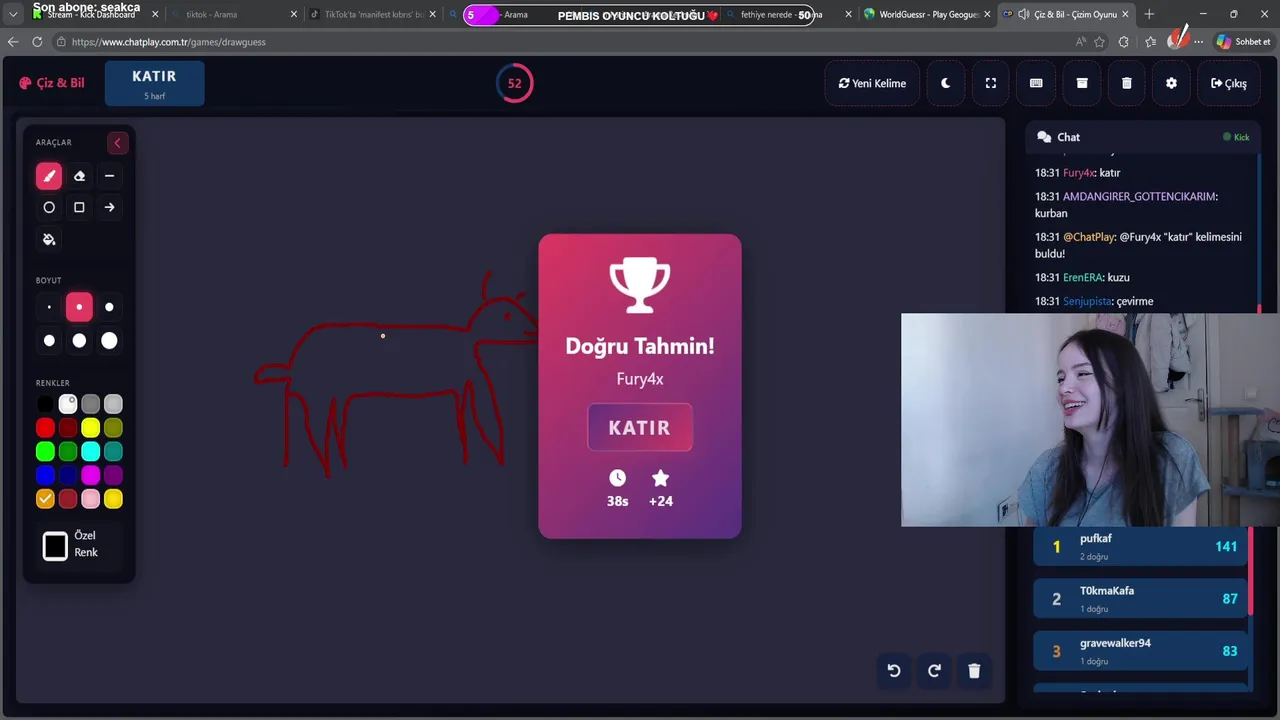Clear canvas with bottom trash icon

coord(974,671)
